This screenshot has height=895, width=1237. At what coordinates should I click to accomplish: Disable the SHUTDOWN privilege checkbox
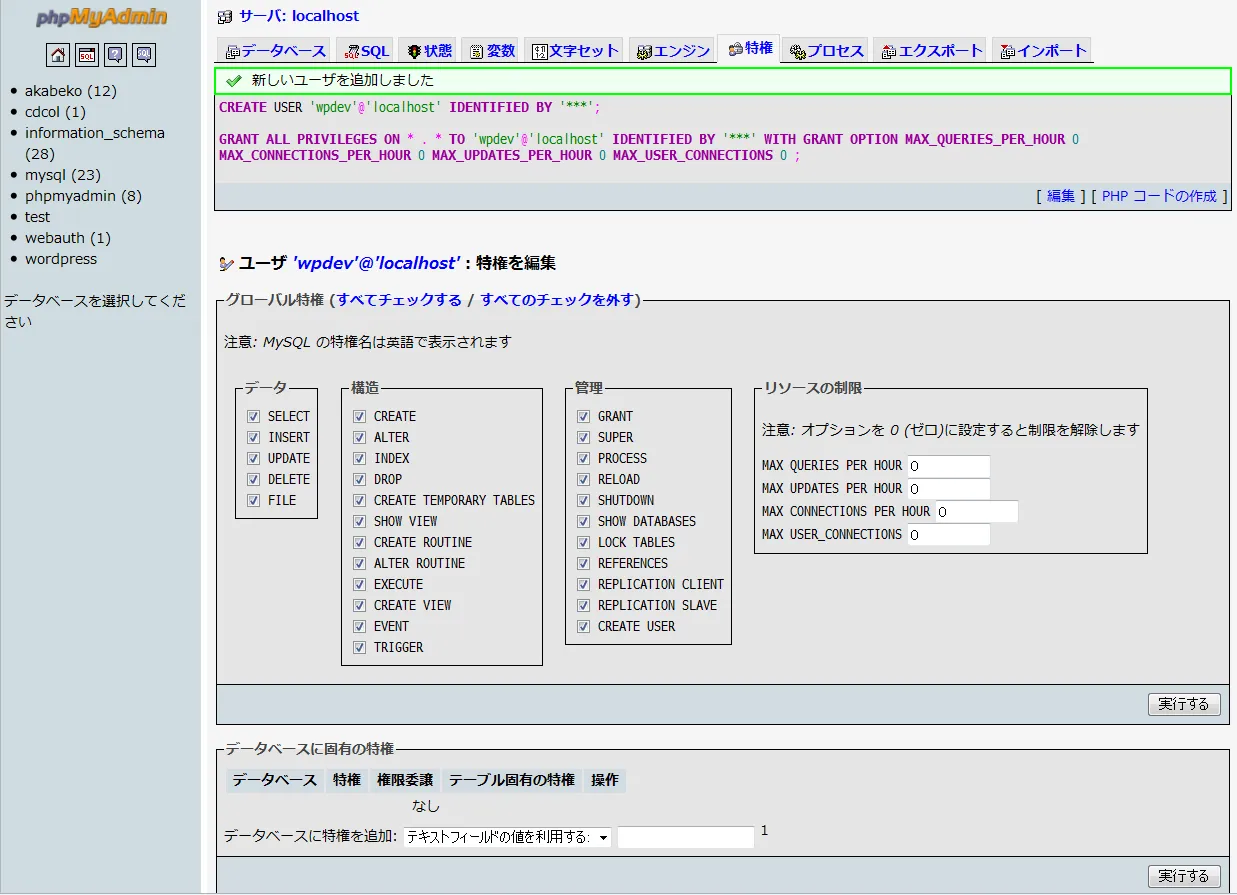(583, 500)
